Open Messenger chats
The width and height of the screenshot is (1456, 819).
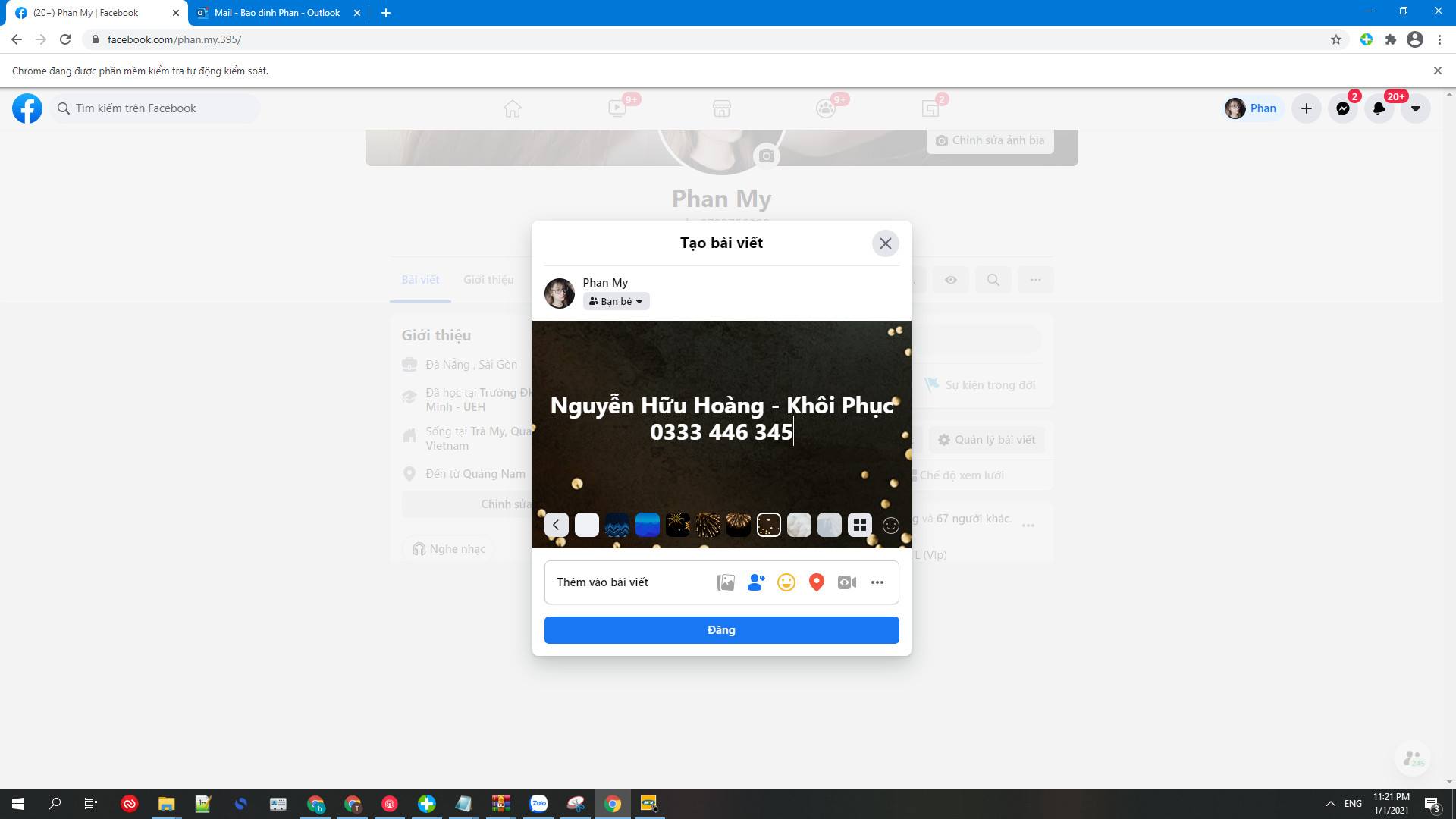pos(1343,108)
